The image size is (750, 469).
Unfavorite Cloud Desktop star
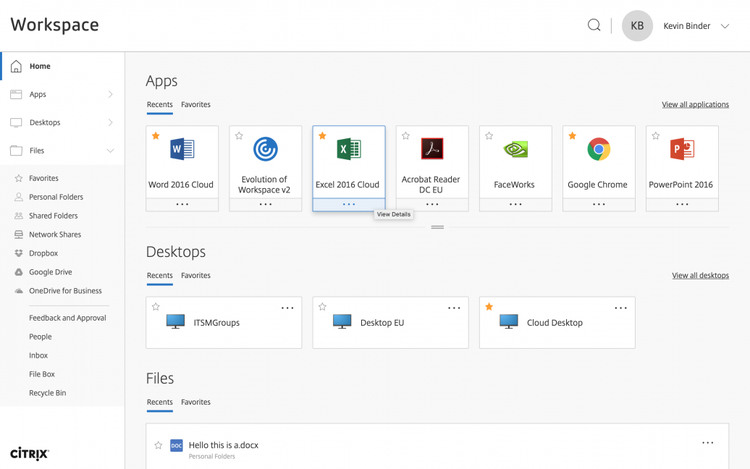pyautogui.click(x=489, y=307)
